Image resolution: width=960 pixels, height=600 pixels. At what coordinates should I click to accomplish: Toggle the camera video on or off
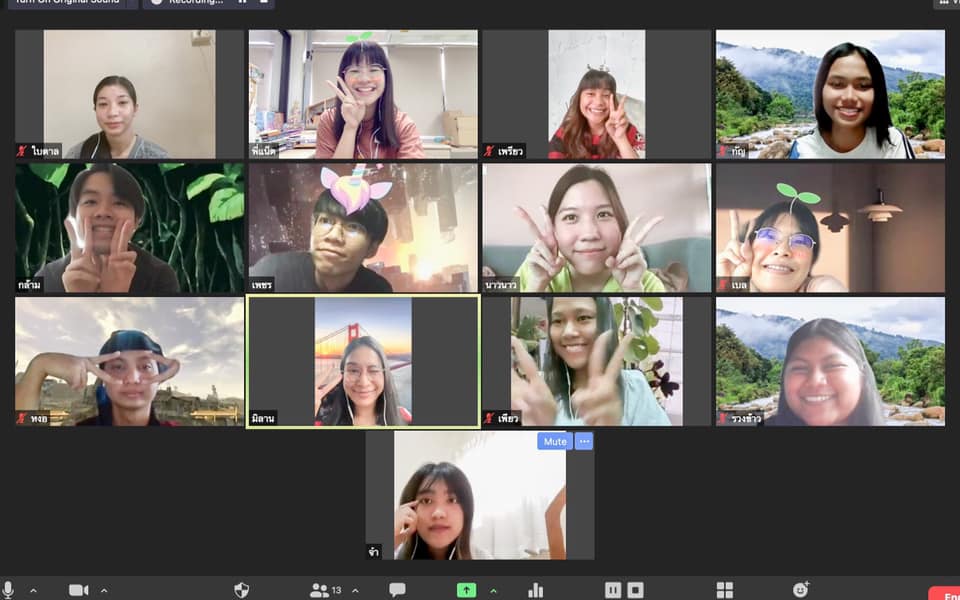pos(78,590)
